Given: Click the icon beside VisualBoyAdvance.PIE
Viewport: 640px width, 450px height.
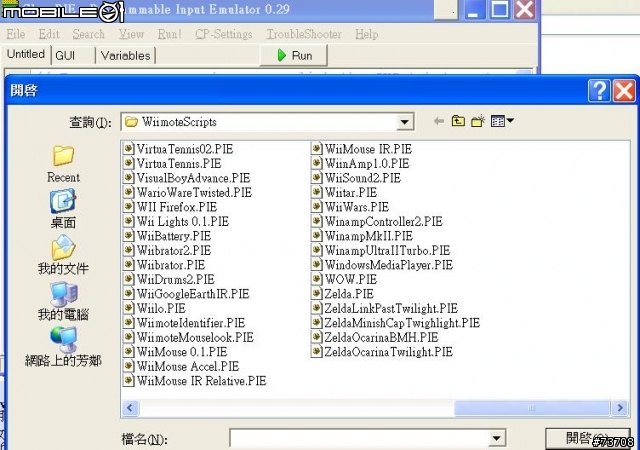Looking at the screenshot, I should (129, 178).
